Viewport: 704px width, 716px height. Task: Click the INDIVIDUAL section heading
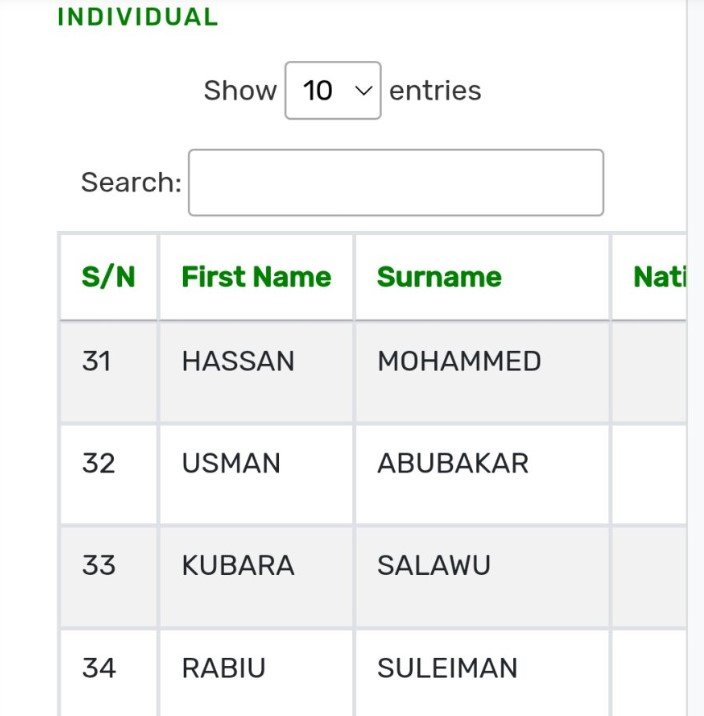tap(137, 17)
